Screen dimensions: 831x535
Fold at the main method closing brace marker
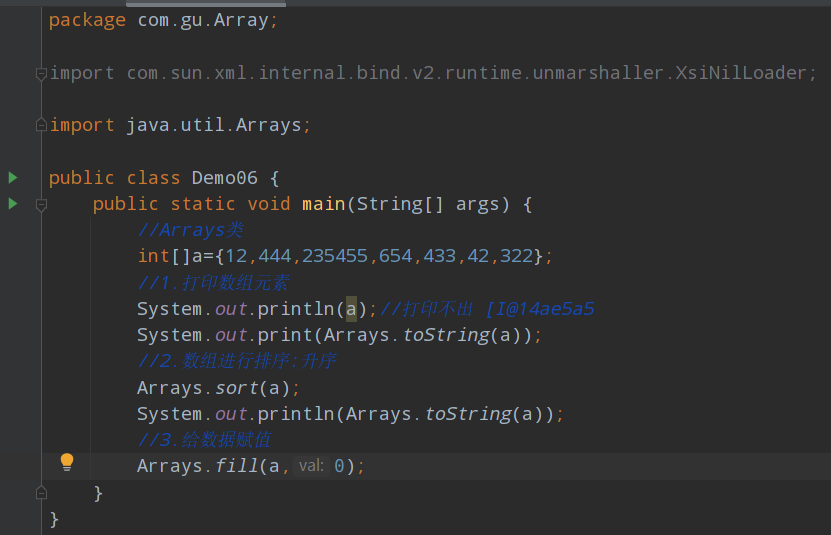pos(41,493)
